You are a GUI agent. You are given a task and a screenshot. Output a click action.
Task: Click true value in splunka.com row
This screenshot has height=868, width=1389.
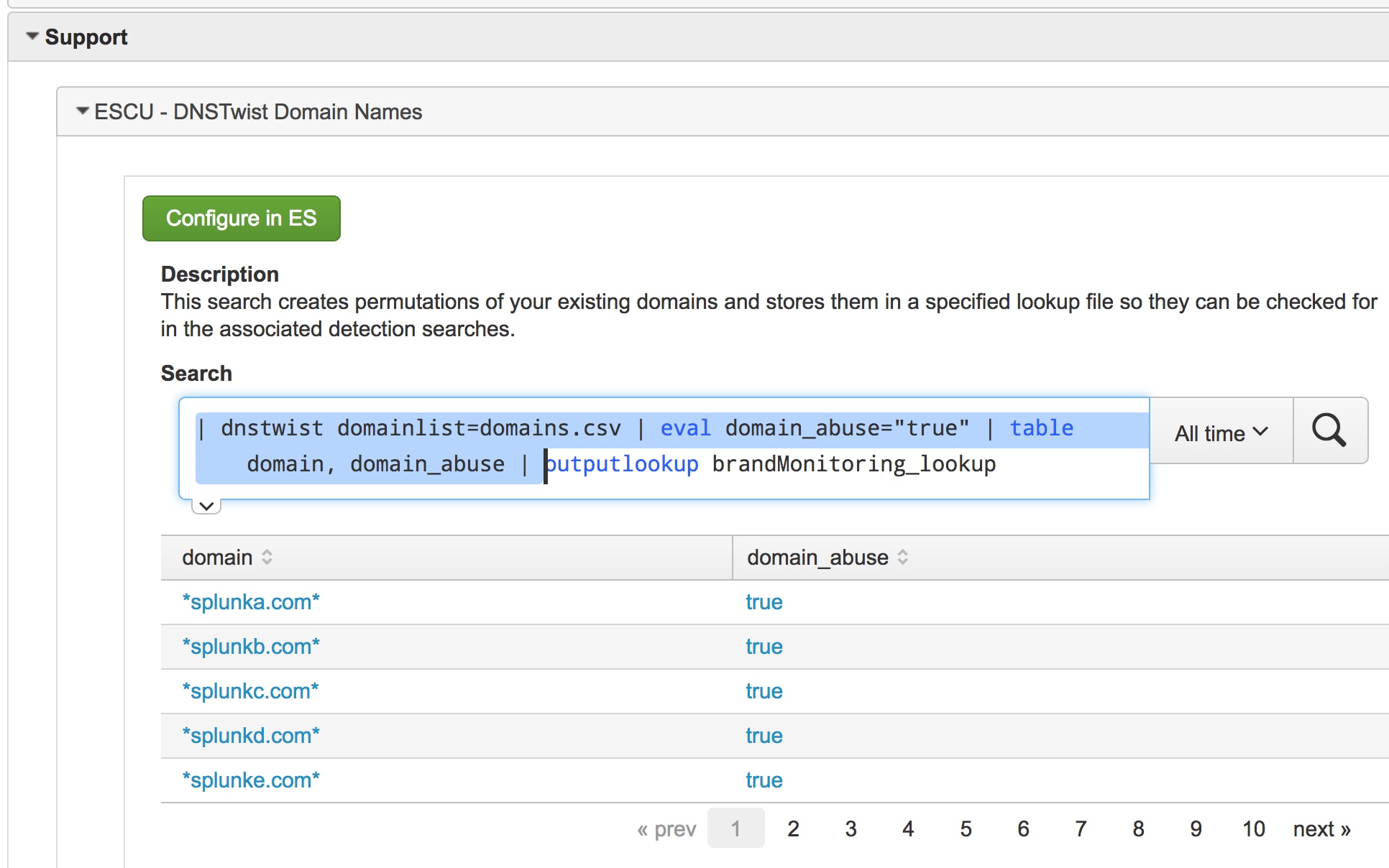click(x=764, y=602)
